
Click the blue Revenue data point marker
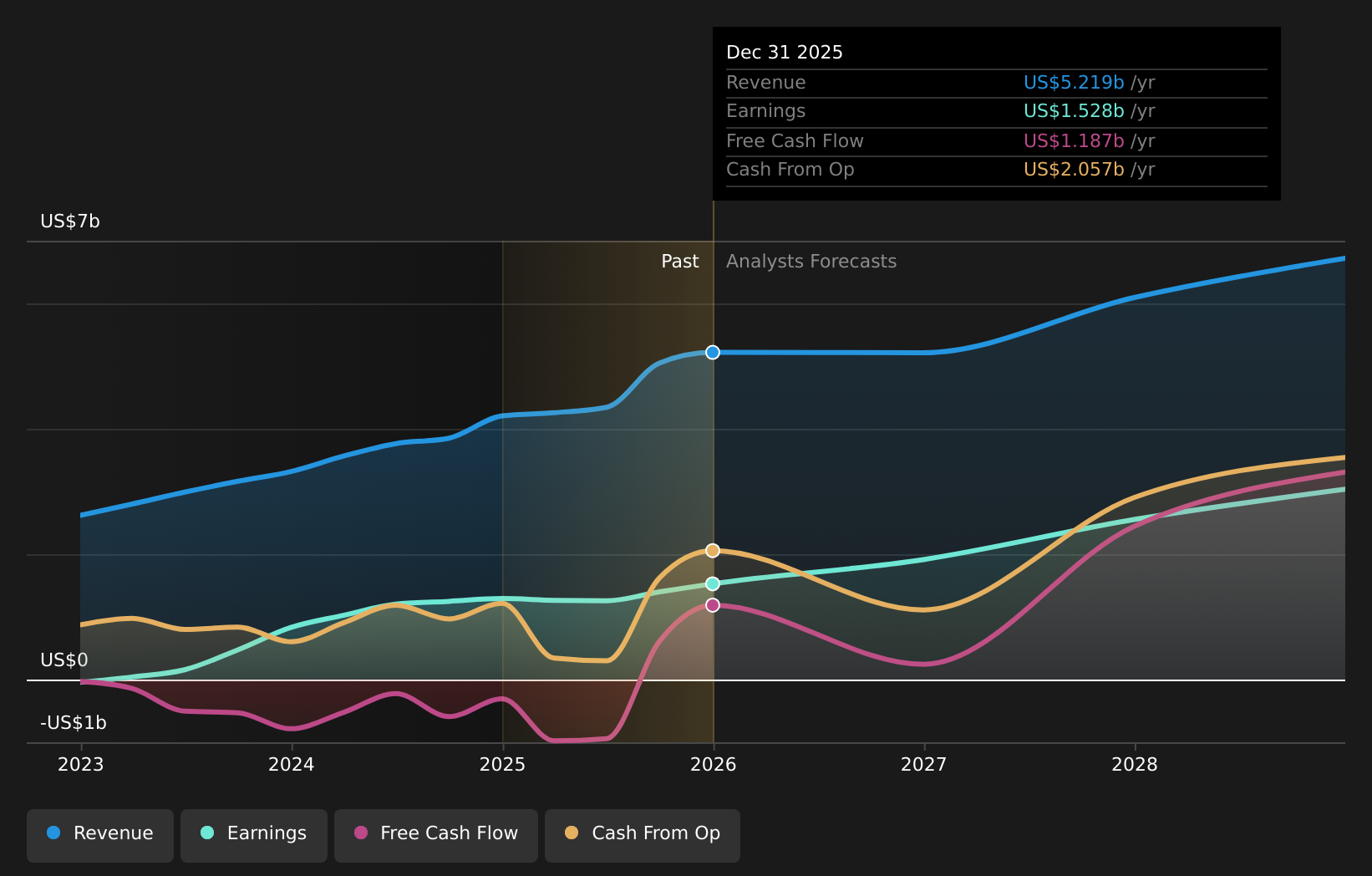(713, 352)
